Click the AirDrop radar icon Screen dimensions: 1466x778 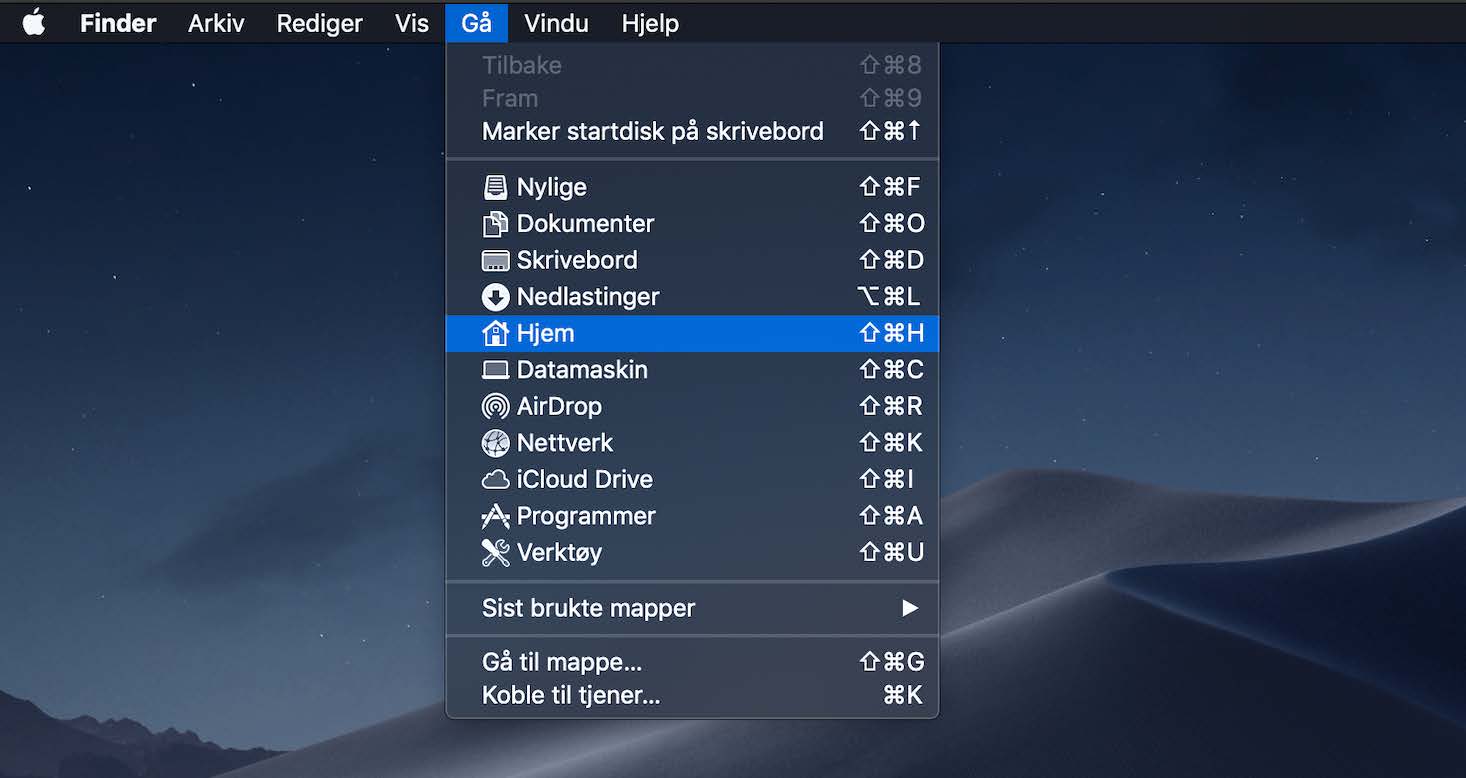point(495,406)
